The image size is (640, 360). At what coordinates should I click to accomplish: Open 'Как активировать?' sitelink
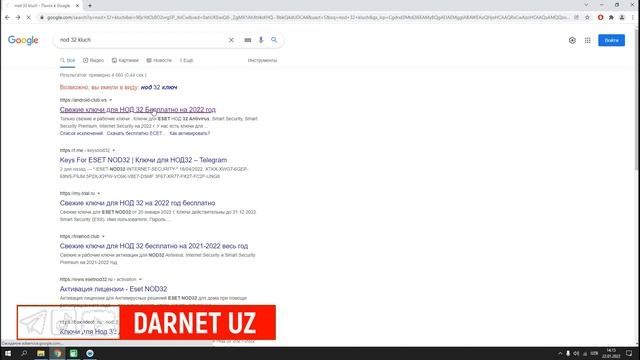pyautogui.click(x=190, y=133)
